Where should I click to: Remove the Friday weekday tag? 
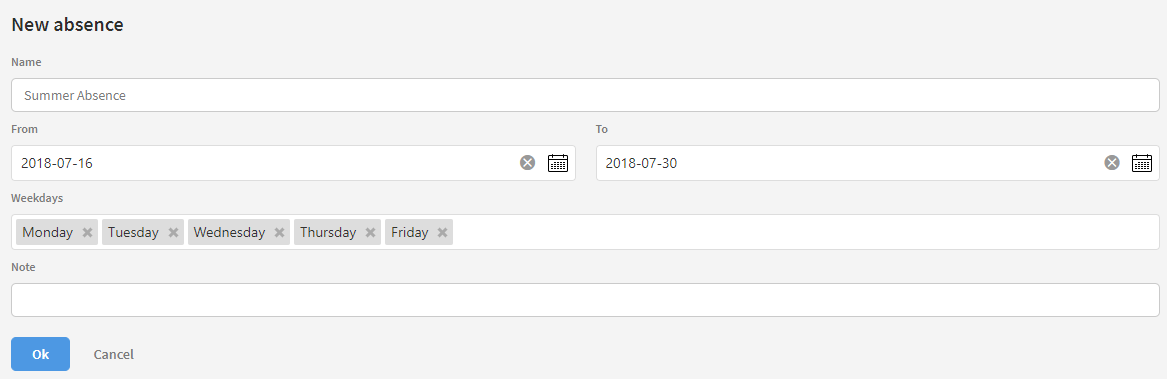(x=442, y=232)
